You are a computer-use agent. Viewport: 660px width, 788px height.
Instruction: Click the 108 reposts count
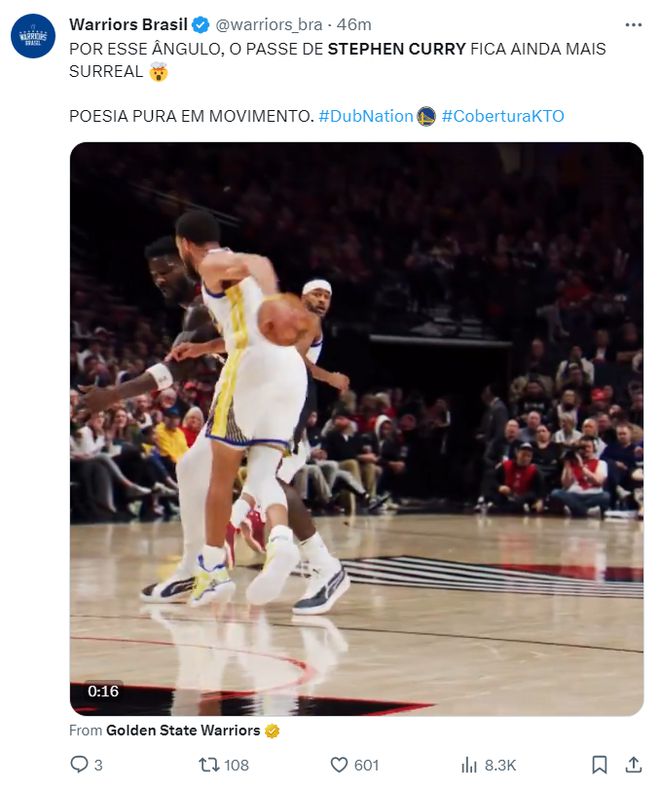pos(236,765)
